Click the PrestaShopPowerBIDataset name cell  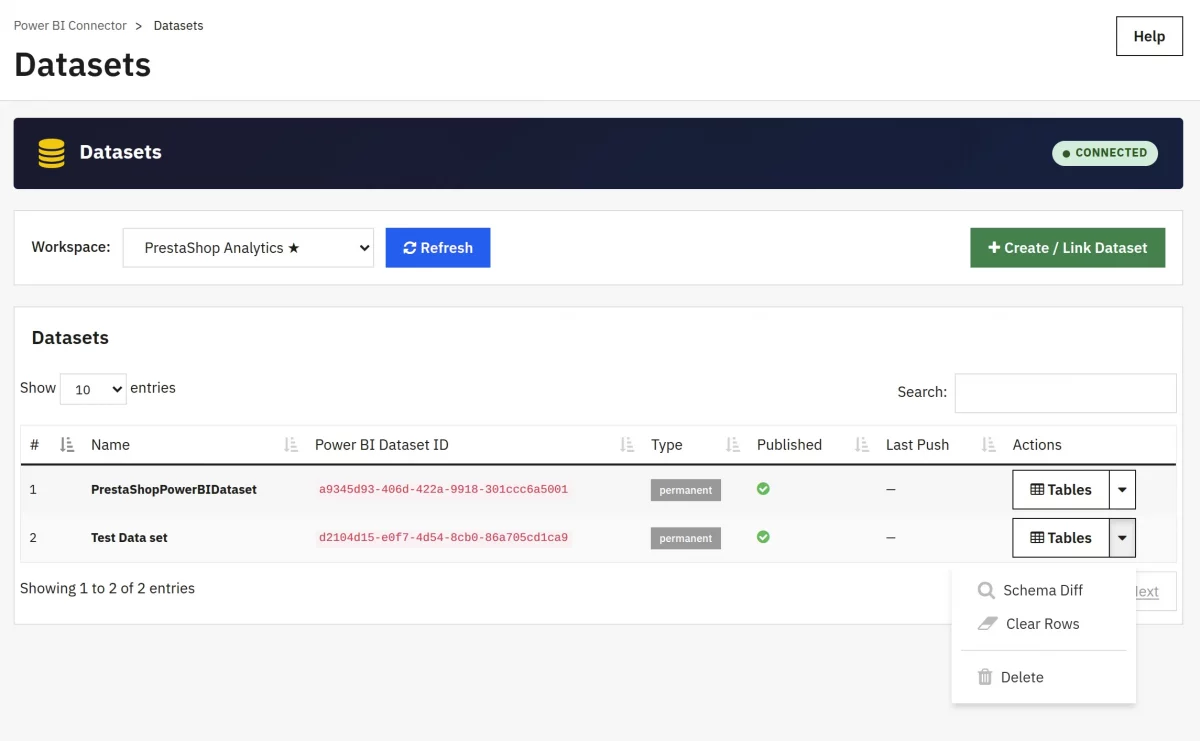[174, 490]
